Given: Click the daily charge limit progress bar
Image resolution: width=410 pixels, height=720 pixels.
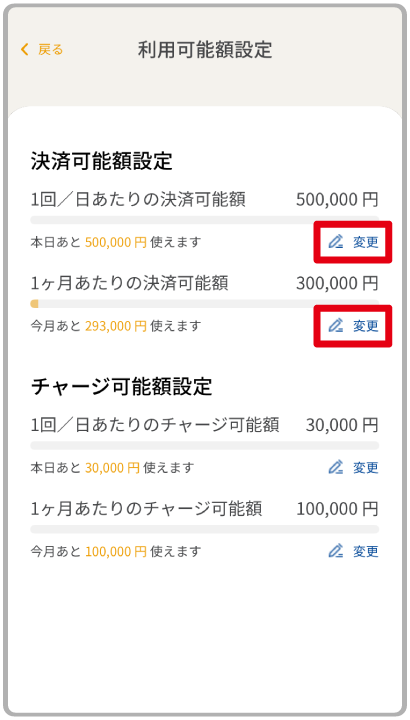Looking at the screenshot, I should point(205,445).
